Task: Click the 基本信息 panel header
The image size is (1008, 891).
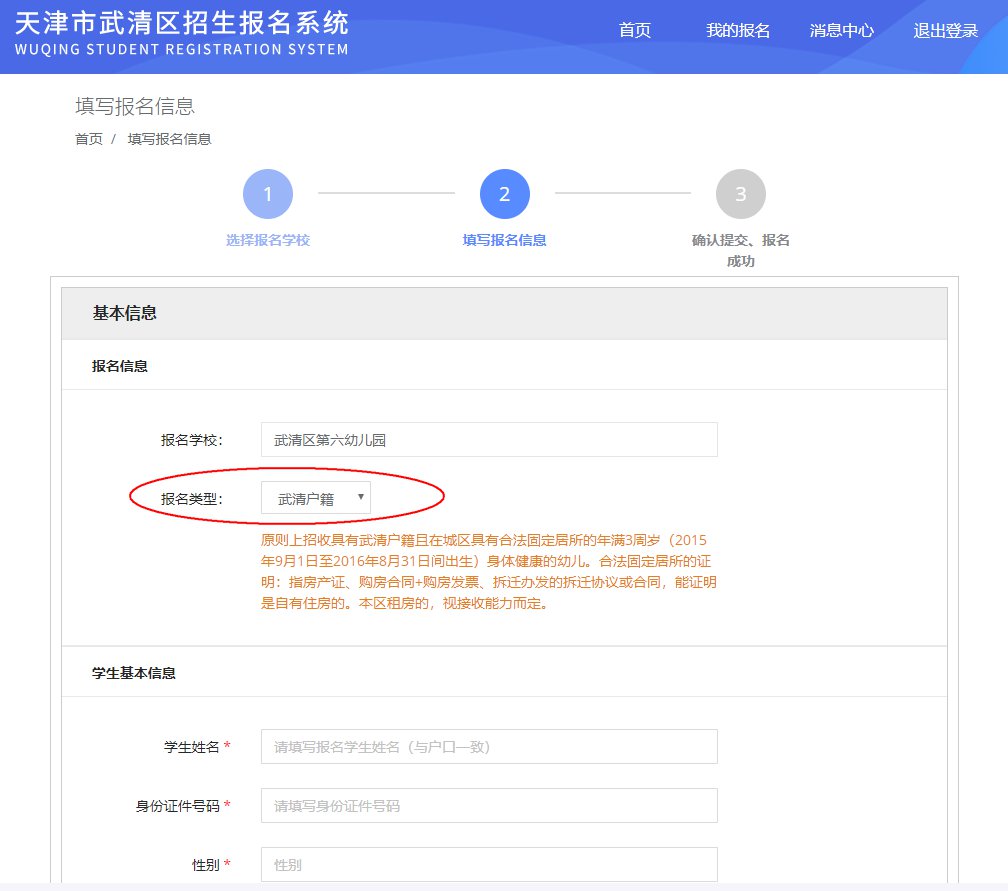Action: tap(125, 313)
